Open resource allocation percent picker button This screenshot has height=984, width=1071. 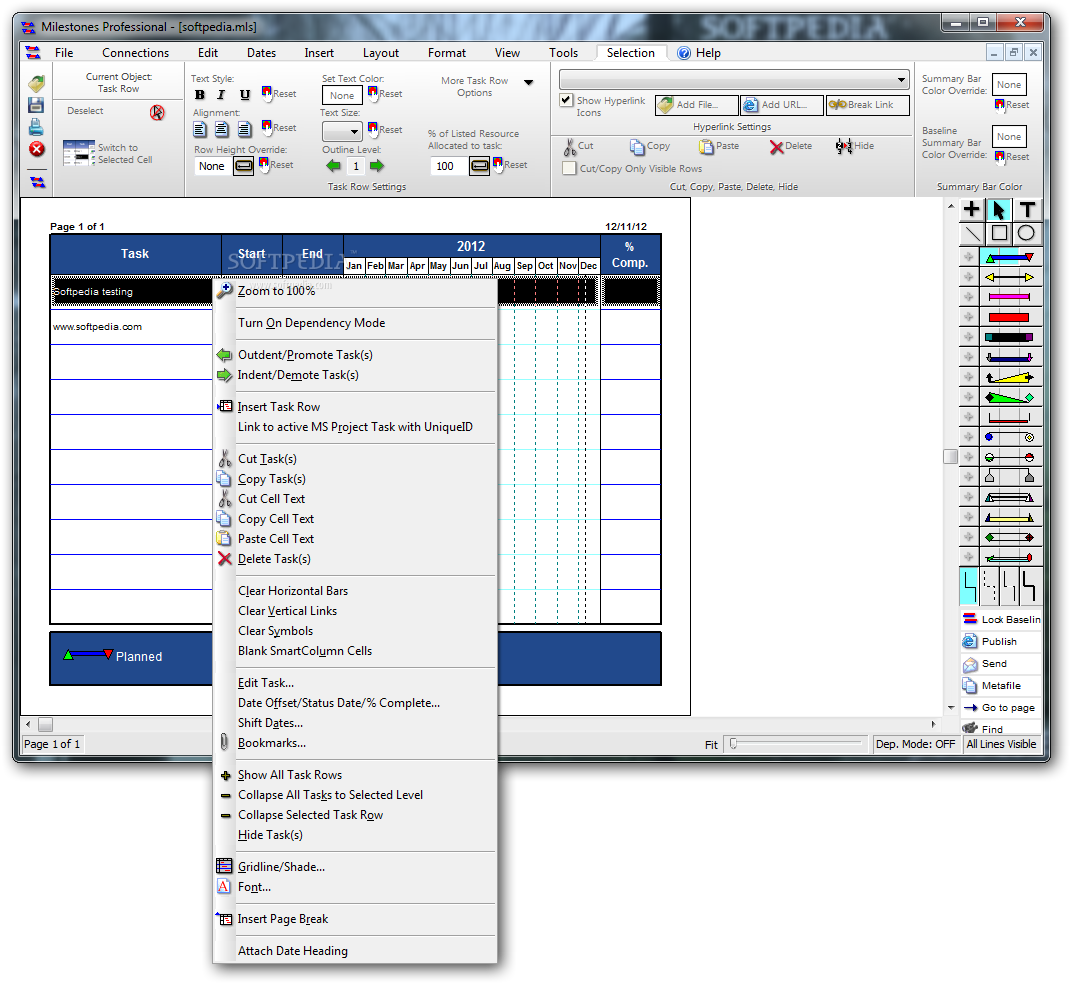pos(479,166)
